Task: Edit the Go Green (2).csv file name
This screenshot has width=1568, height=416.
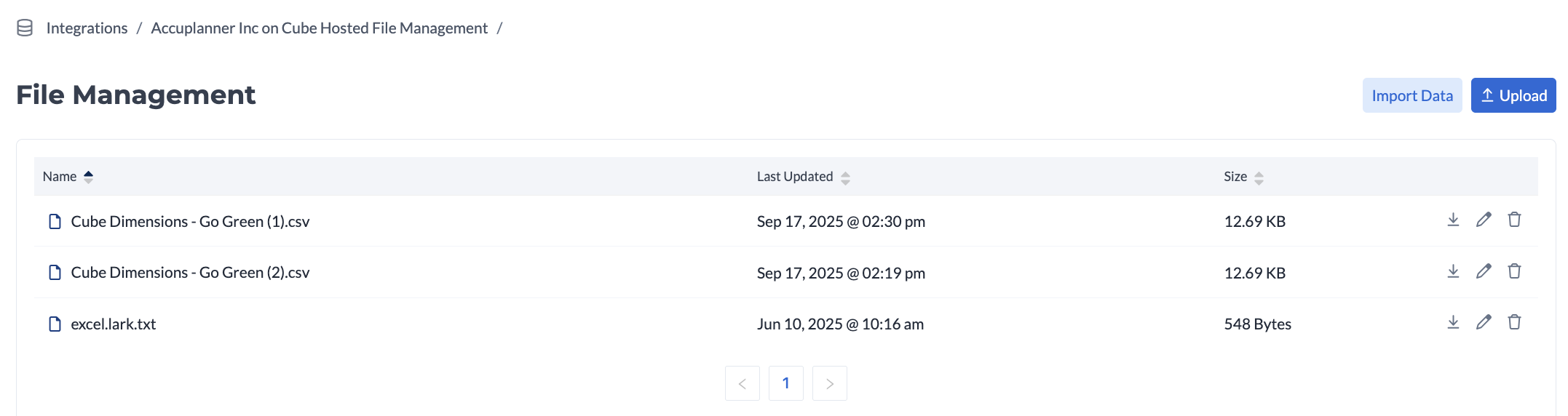Action: point(1484,271)
